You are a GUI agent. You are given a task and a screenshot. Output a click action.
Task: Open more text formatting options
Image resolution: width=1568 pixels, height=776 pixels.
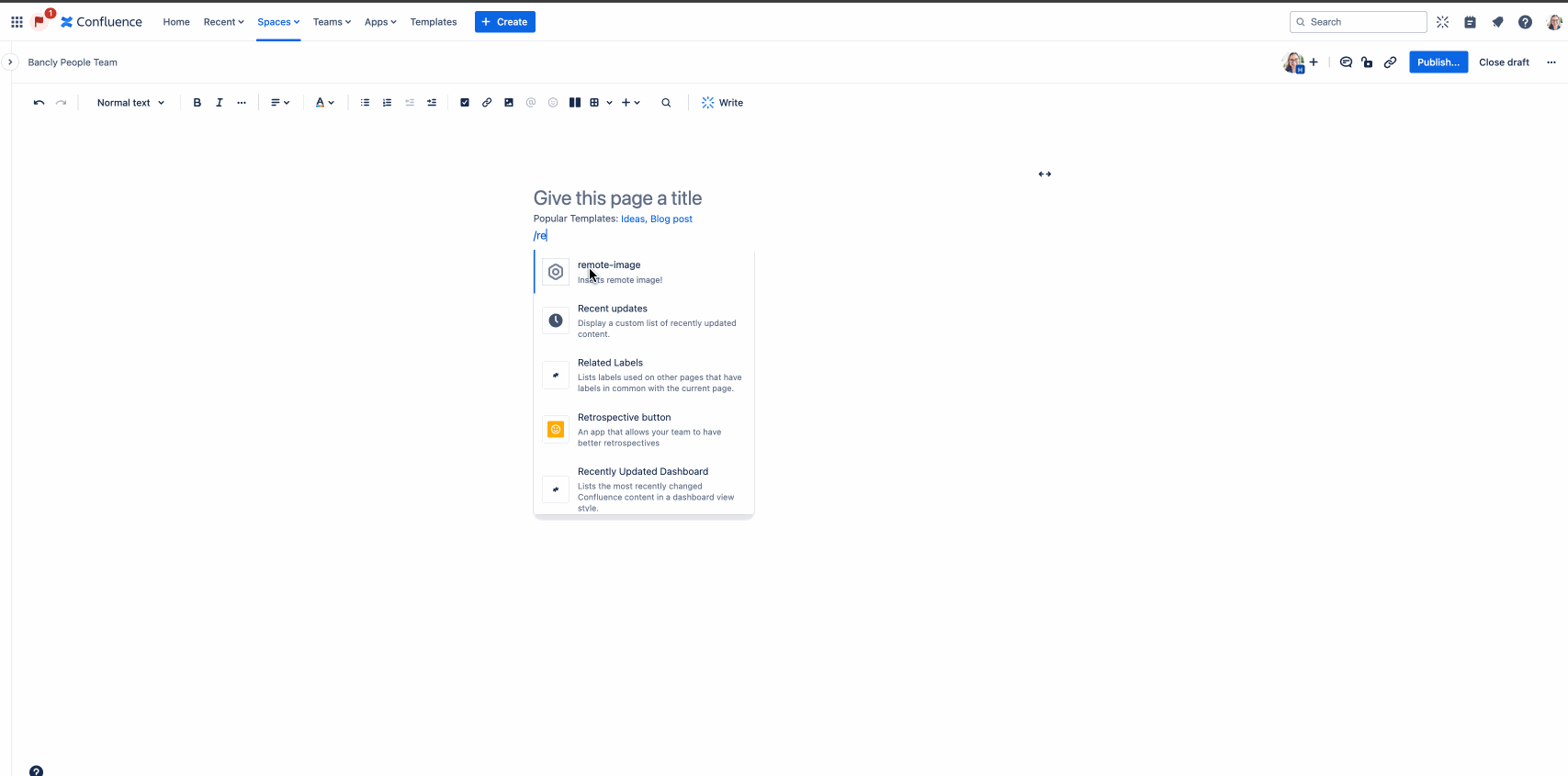(x=242, y=103)
